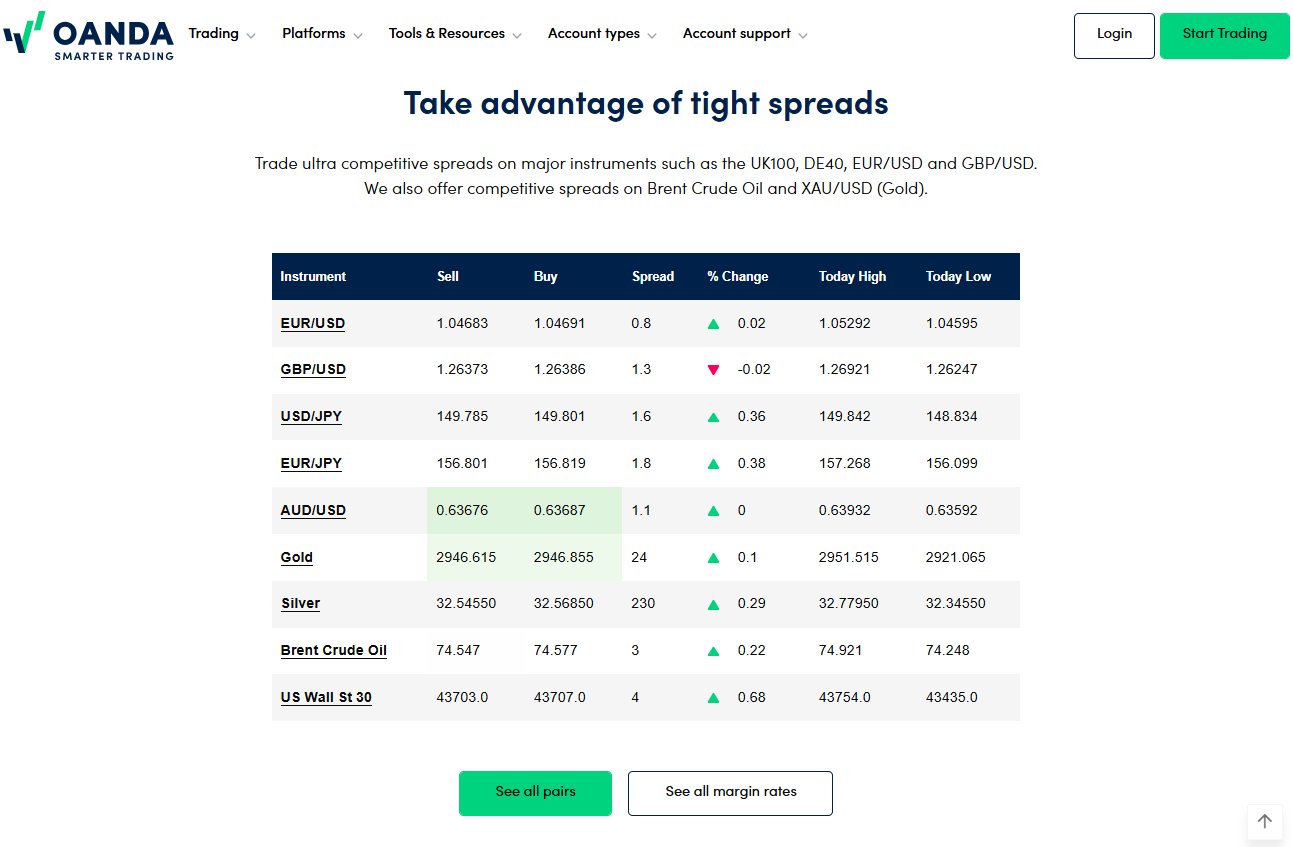Click the Take advantage of tight spreads heading
Screen dimensions: 1294x847
click(646, 103)
